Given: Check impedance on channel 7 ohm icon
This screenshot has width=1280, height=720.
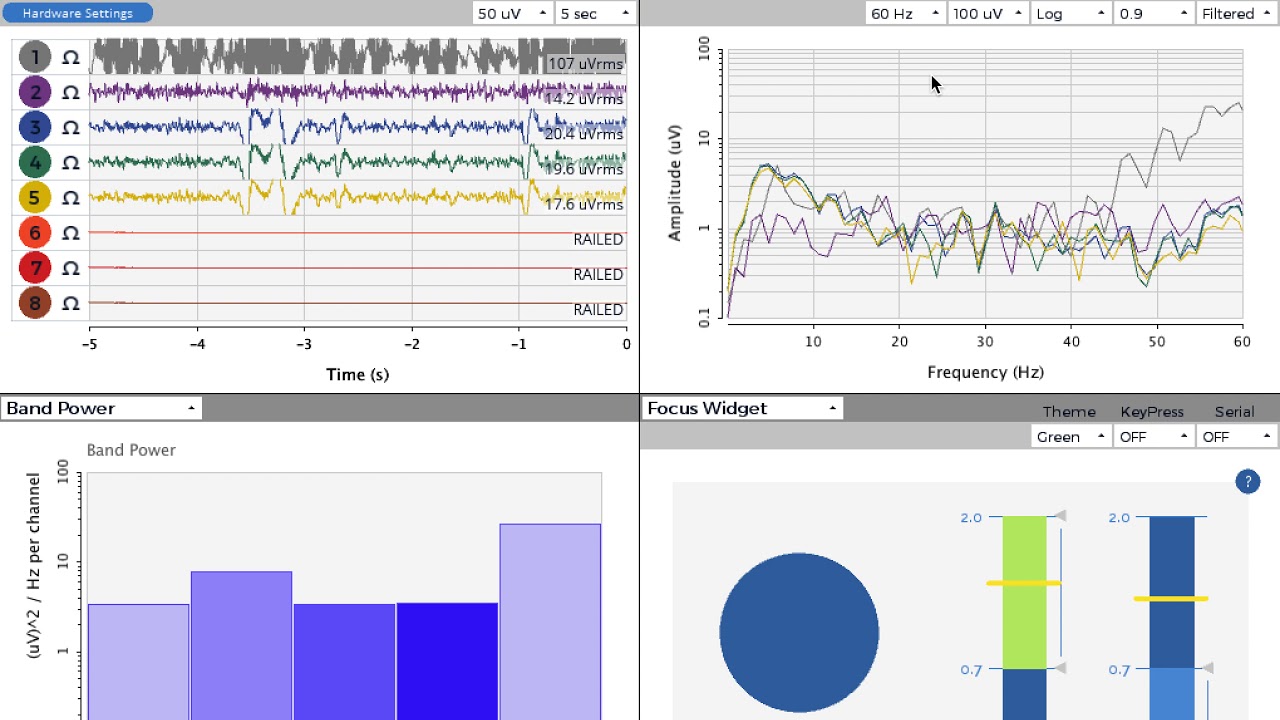Looking at the screenshot, I should click(70, 268).
